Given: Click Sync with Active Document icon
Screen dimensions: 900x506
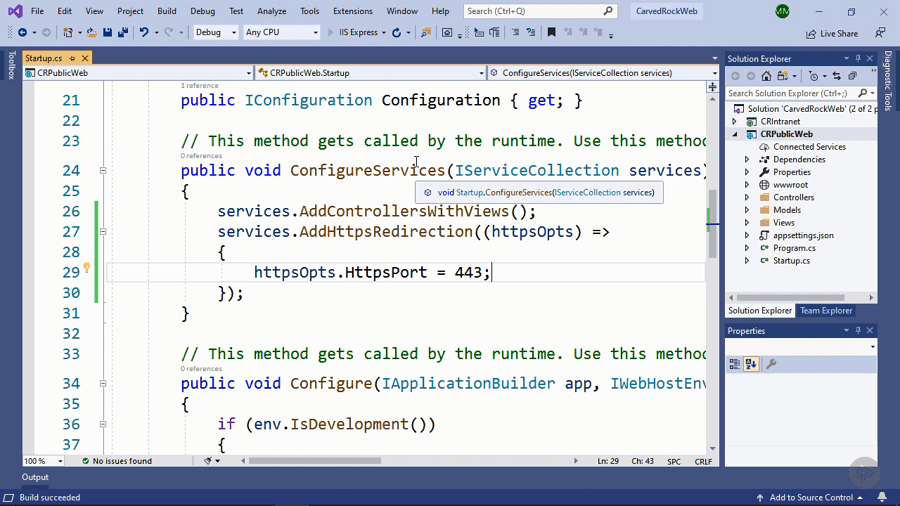Looking at the screenshot, I should (837, 76).
